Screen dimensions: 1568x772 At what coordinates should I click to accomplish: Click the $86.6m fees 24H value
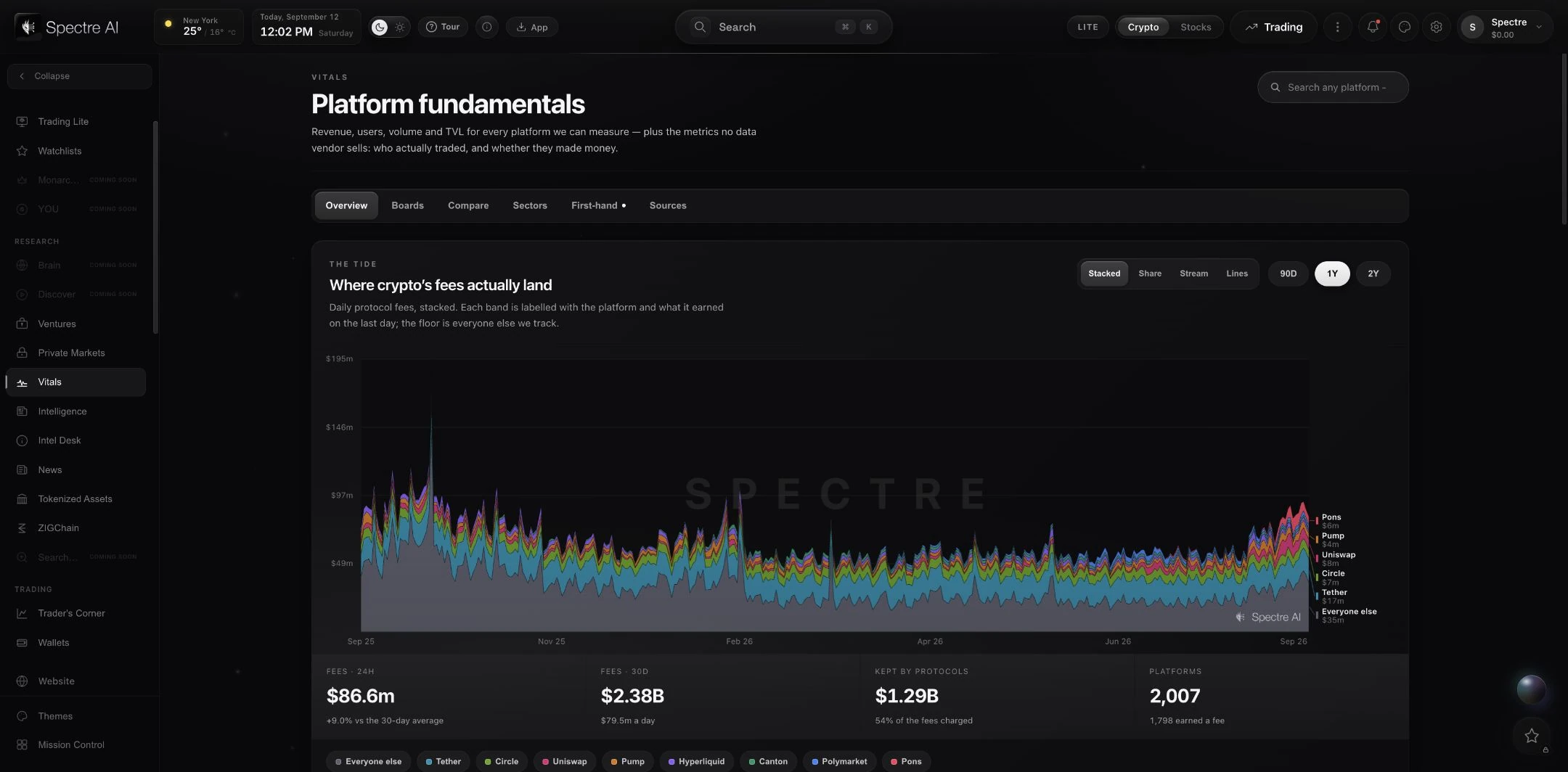coord(361,696)
